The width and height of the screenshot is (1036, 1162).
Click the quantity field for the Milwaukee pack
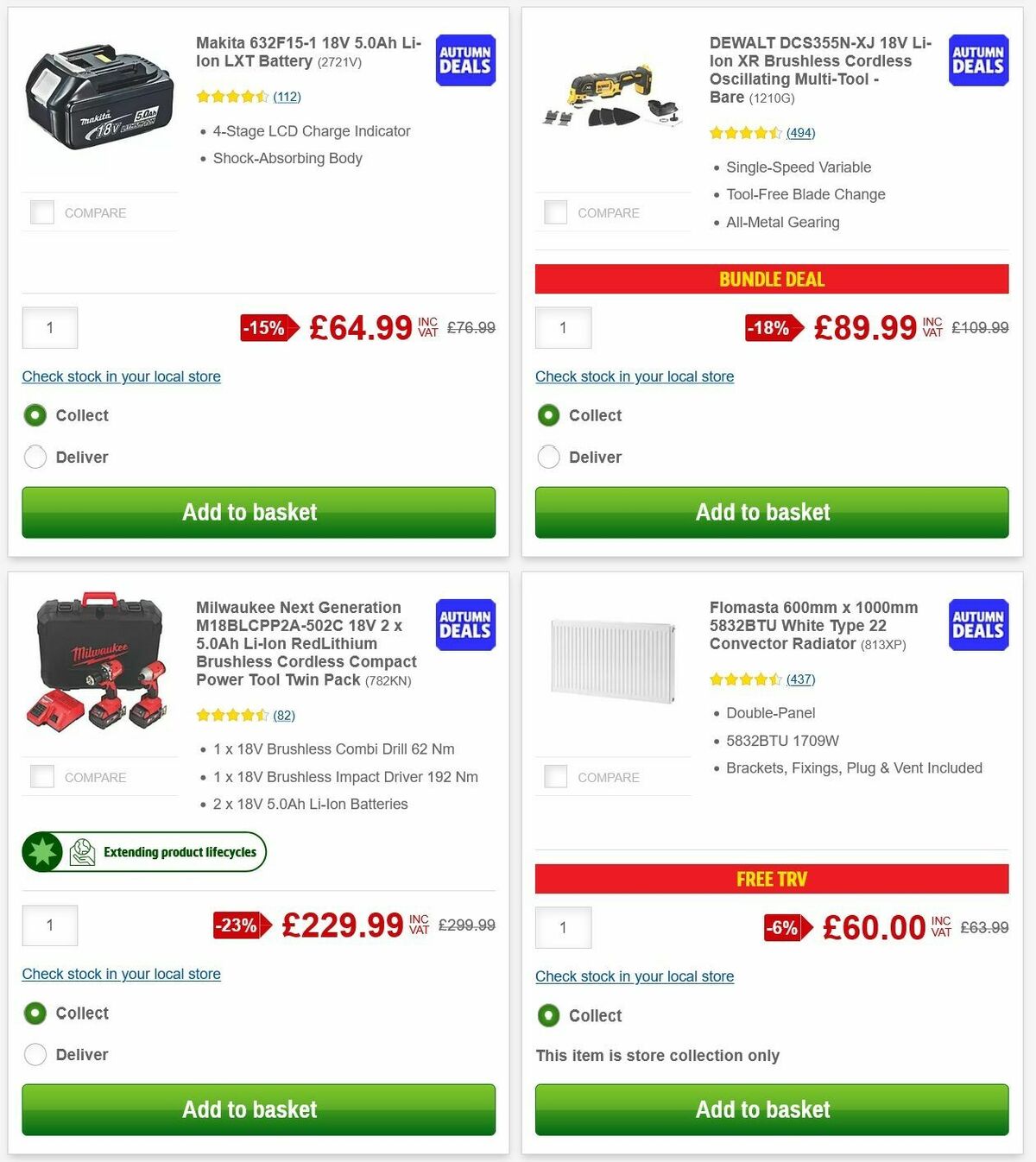[x=49, y=925]
